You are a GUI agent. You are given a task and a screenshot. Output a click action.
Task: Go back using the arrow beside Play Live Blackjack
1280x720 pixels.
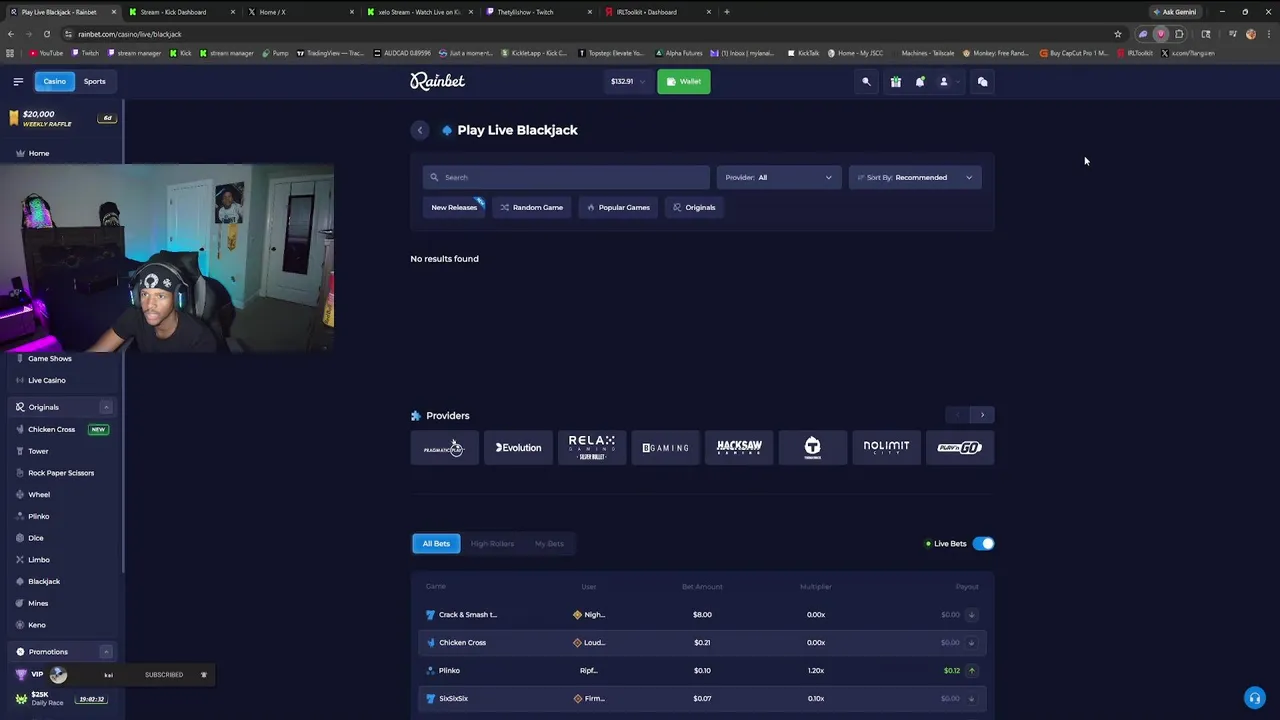[420, 130]
